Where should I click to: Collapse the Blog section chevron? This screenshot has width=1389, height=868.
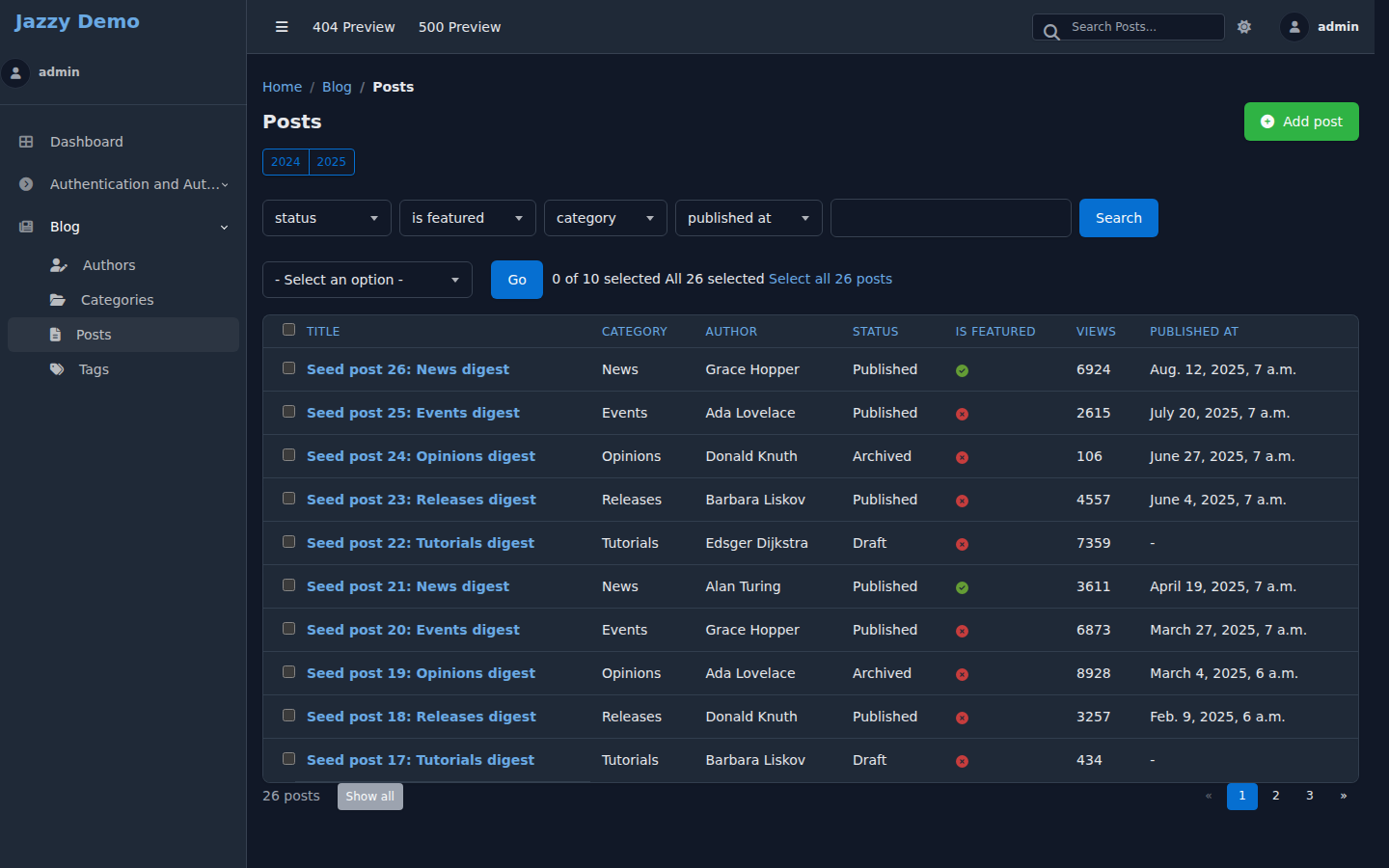(225, 228)
